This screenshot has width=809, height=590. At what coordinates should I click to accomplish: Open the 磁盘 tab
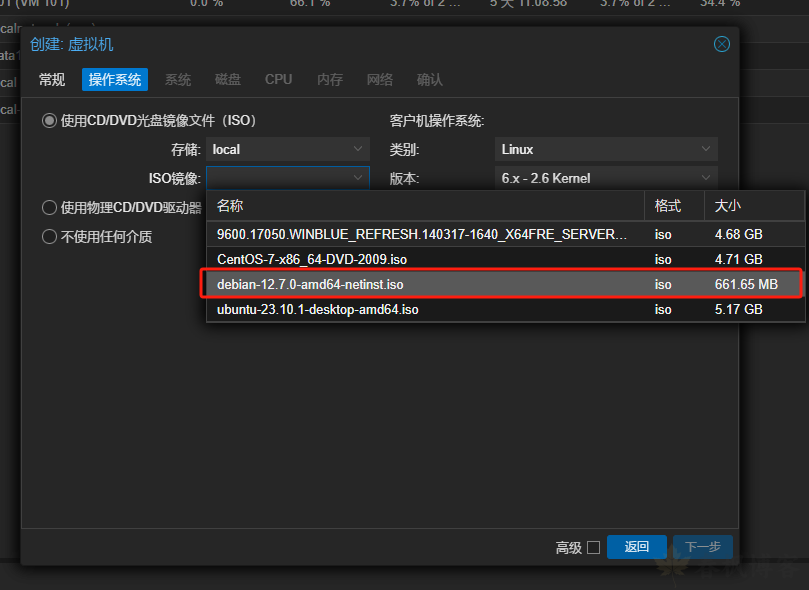pos(228,79)
